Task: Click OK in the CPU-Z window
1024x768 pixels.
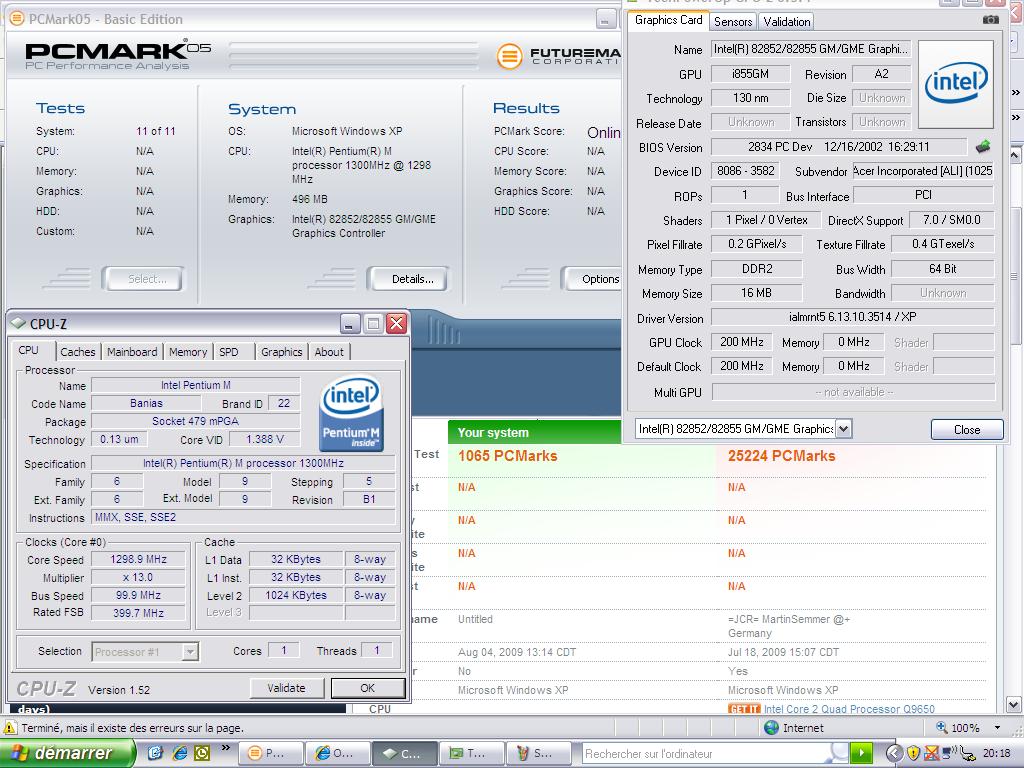Action: point(368,688)
